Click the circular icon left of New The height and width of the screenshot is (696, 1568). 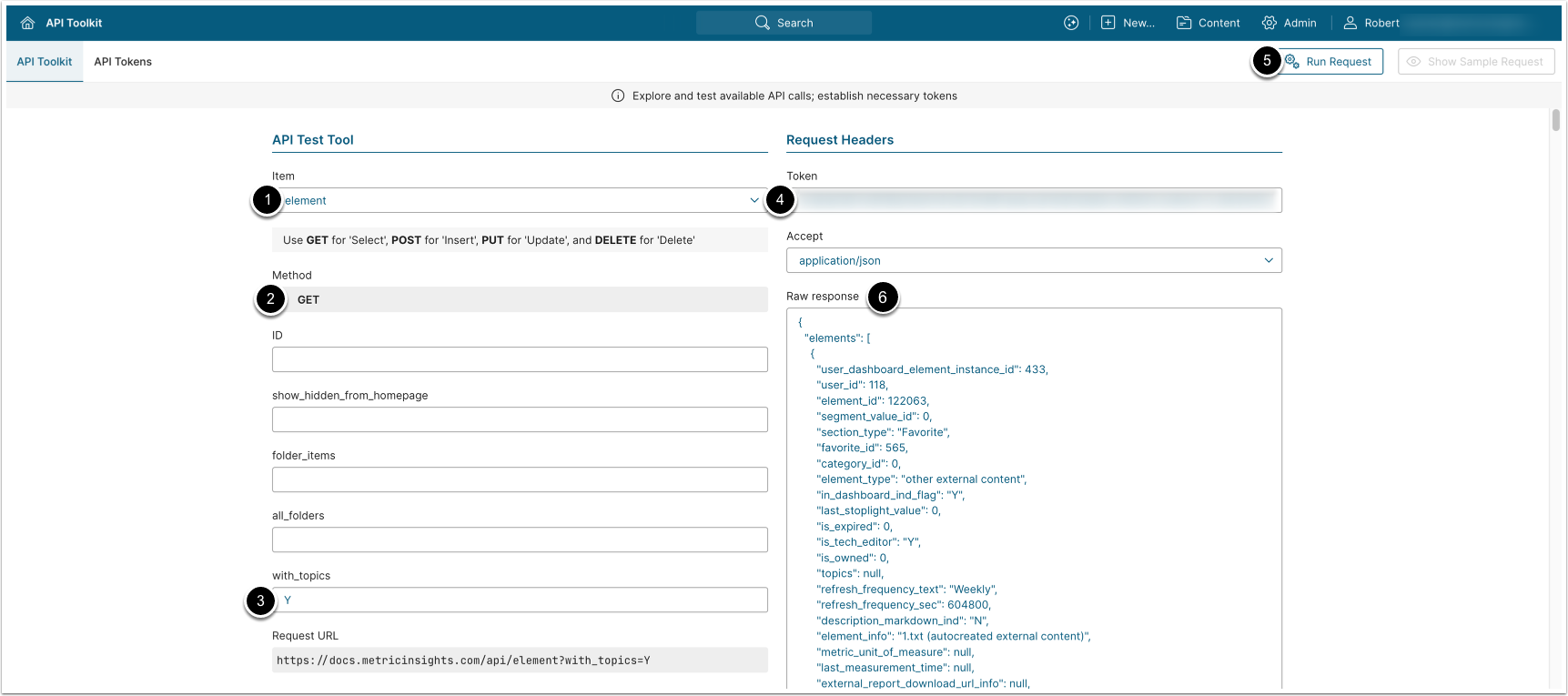(1071, 23)
